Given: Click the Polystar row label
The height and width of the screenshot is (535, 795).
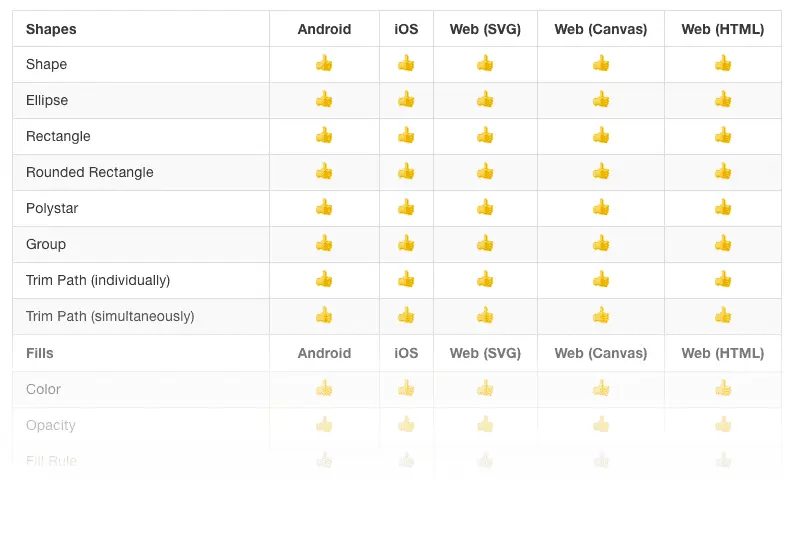Looking at the screenshot, I should 52,208.
